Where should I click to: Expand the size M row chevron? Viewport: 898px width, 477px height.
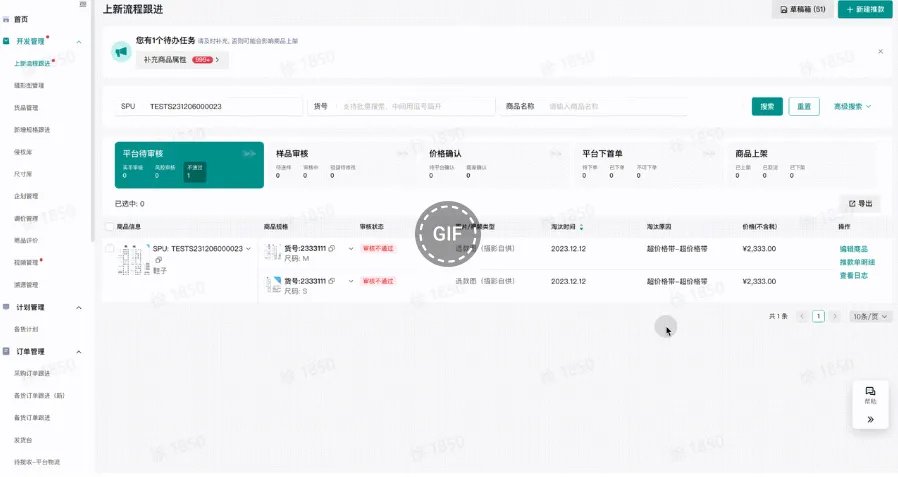[351, 249]
